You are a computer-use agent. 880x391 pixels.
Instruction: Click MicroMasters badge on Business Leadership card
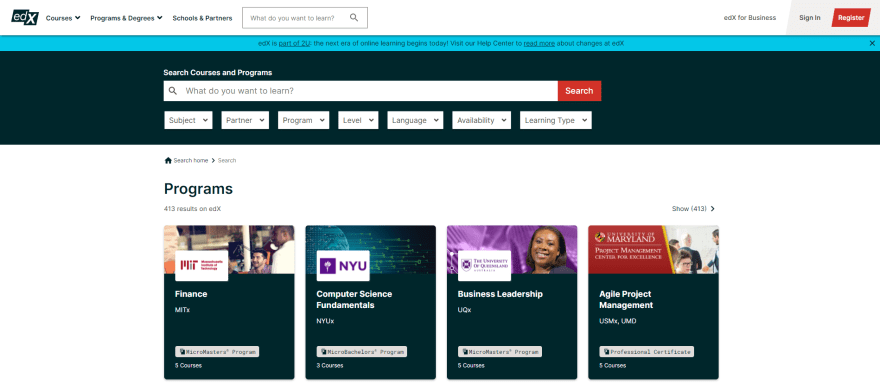point(500,352)
